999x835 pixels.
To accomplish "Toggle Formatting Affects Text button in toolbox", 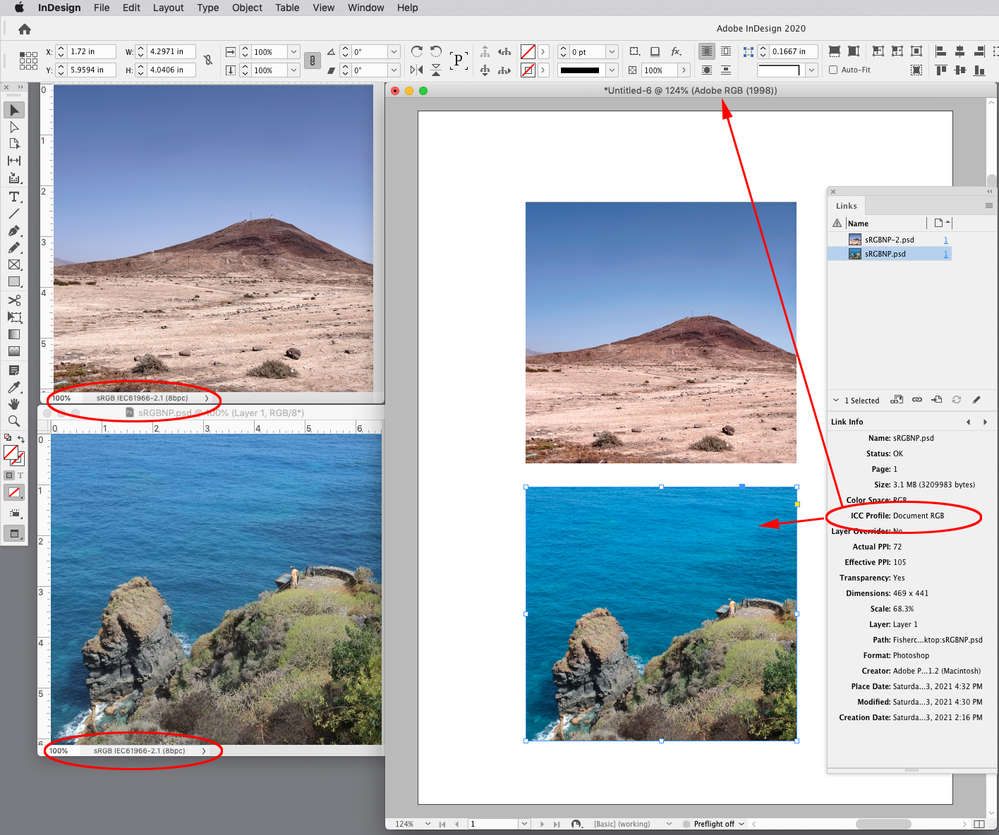I will pyautogui.click(x=20, y=475).
